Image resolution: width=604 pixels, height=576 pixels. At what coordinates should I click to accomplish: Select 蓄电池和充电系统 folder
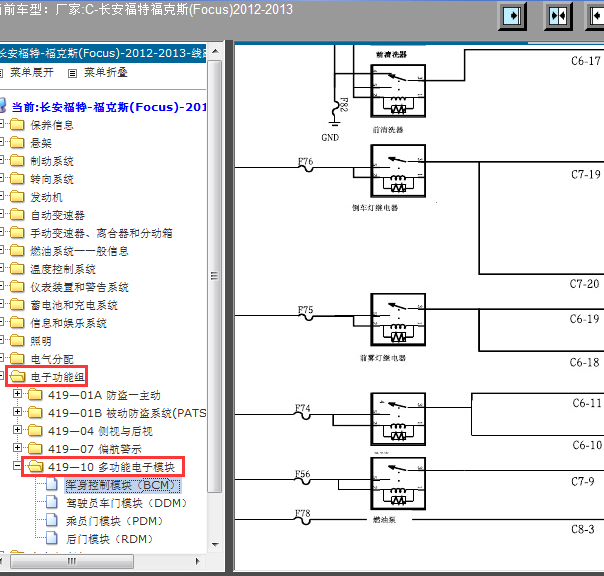coord(74,306)
